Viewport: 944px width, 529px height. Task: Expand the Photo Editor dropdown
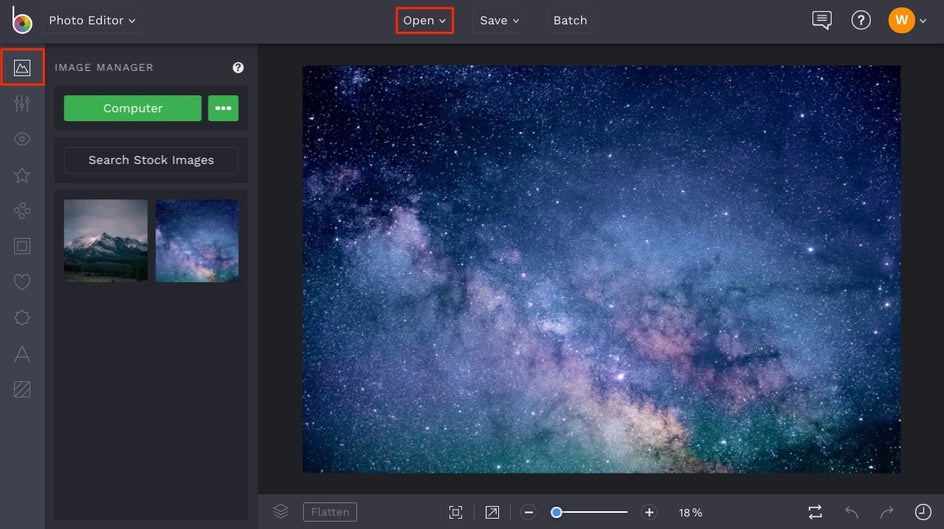92,20
